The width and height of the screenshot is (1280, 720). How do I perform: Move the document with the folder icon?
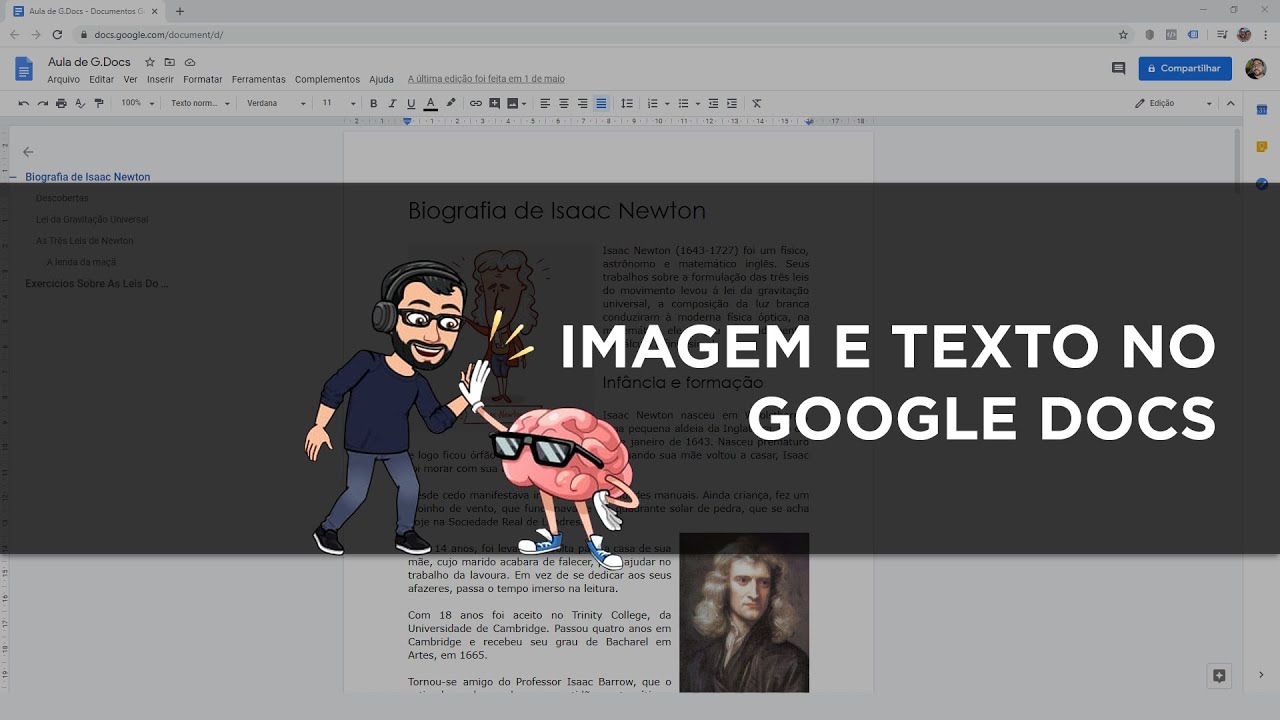coord(170,62)
